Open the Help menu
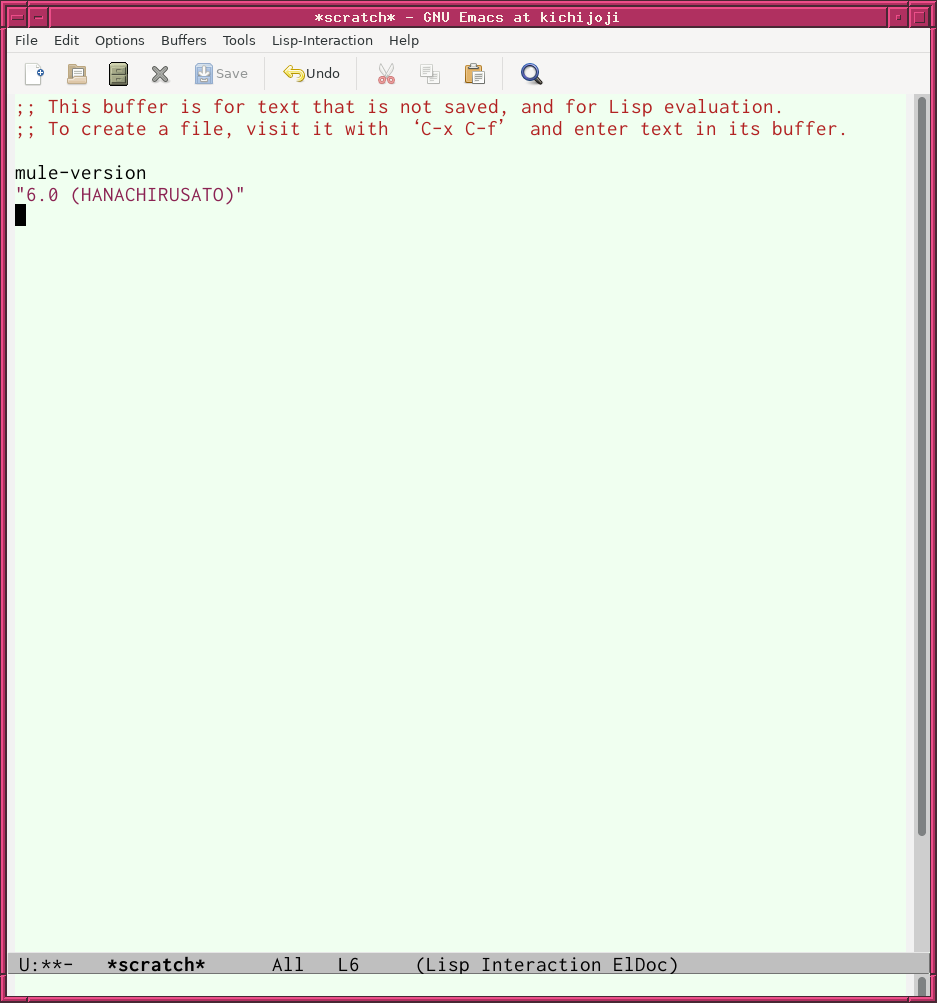This screenshot has height=1003, width=937. click(x=404, y=41)
